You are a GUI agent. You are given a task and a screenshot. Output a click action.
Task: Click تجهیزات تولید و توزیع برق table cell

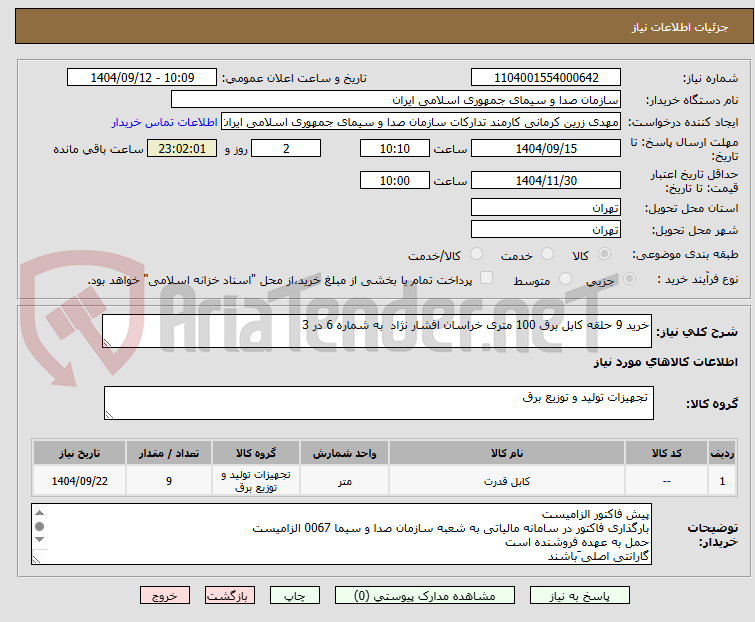tap(256, 481)
